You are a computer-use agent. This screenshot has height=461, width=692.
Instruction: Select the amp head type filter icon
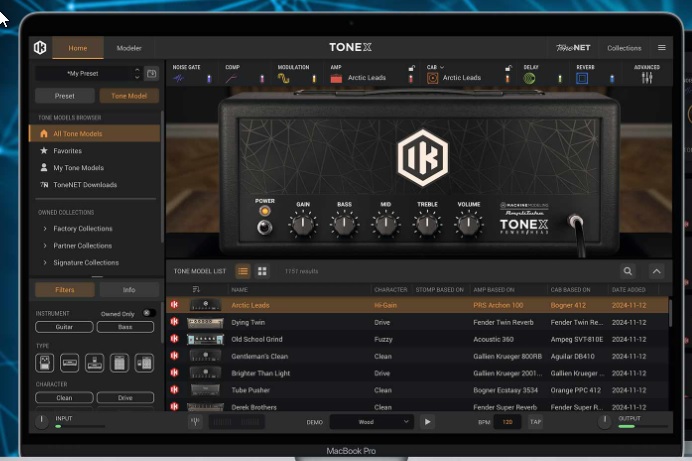pyautogui.click(x=69, y=363)
